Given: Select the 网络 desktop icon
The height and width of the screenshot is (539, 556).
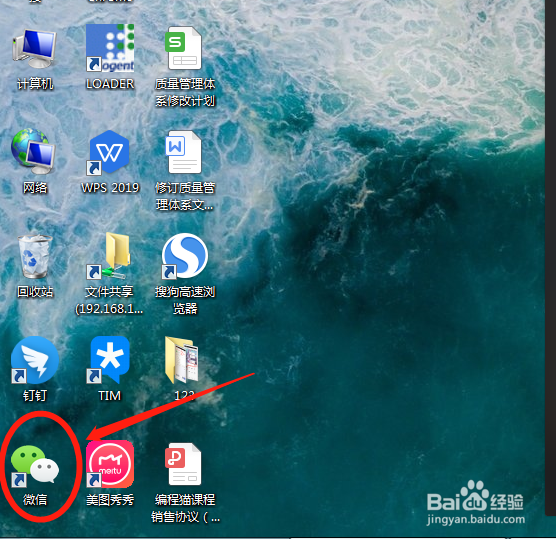Looking at the screenshot, I should pyautogui.click(x=33, y=152).
